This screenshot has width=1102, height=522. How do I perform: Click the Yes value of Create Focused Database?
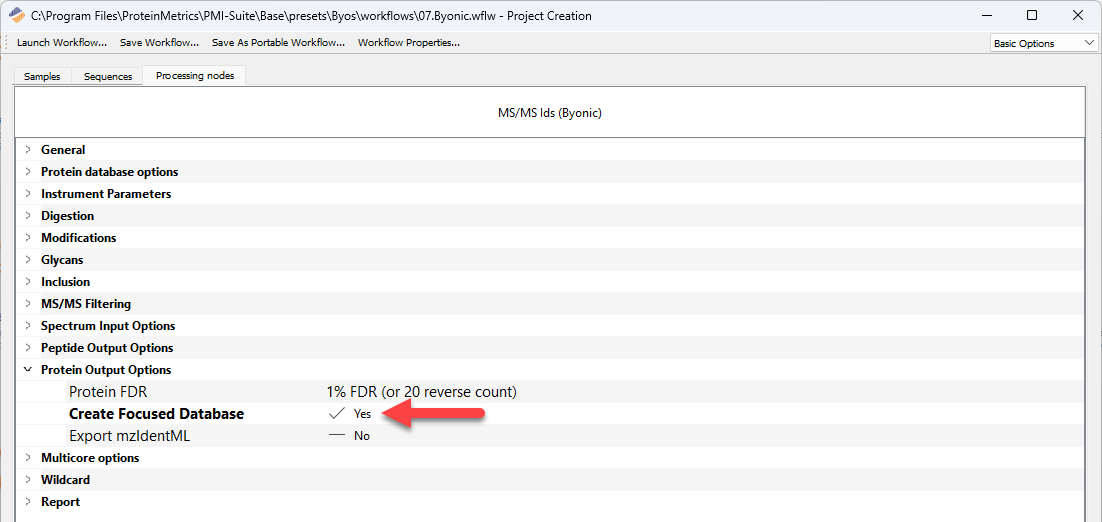[x=363, y=414]
